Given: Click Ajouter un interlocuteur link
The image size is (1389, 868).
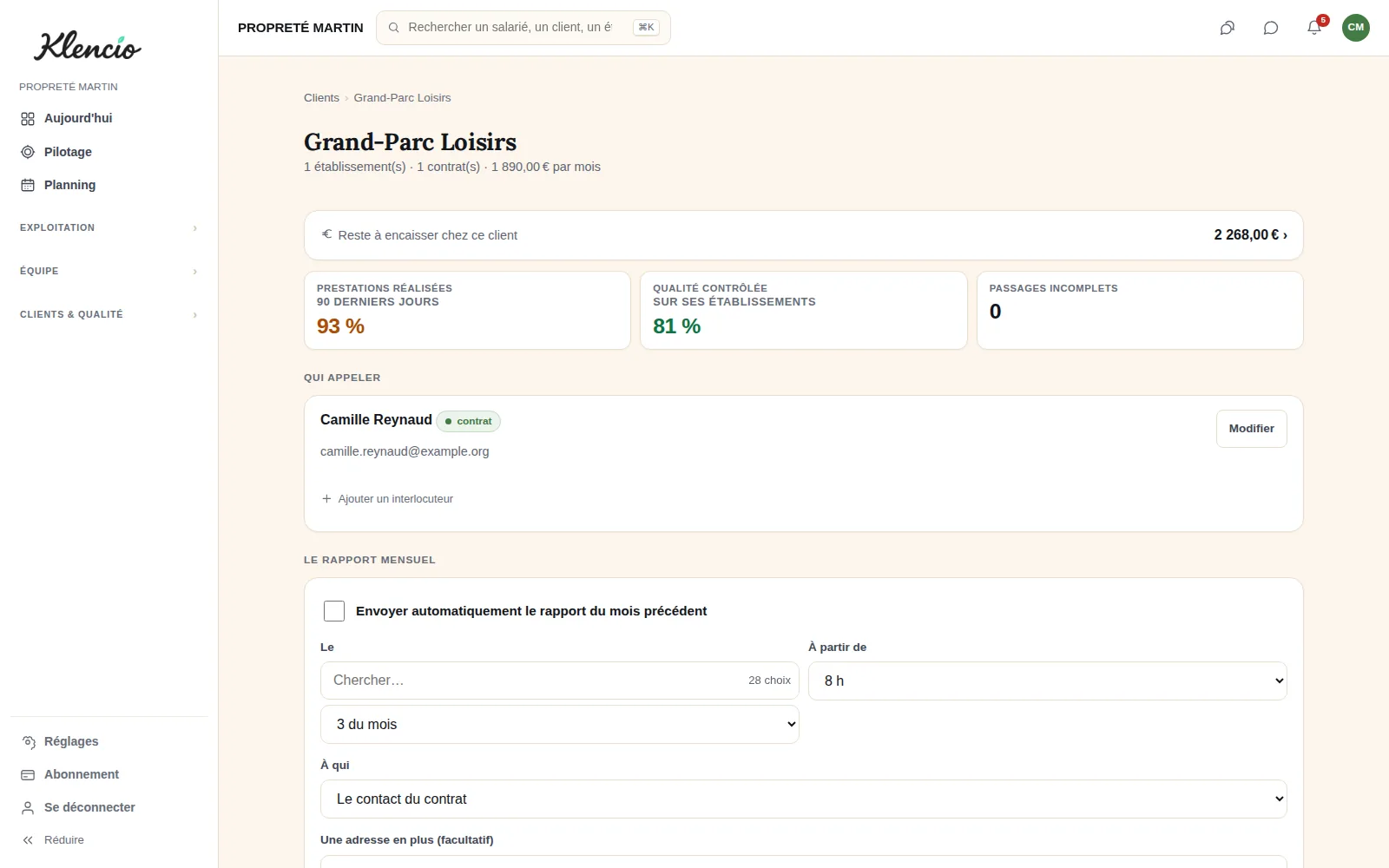Looking at the screenshot, I should click(395, 499).
